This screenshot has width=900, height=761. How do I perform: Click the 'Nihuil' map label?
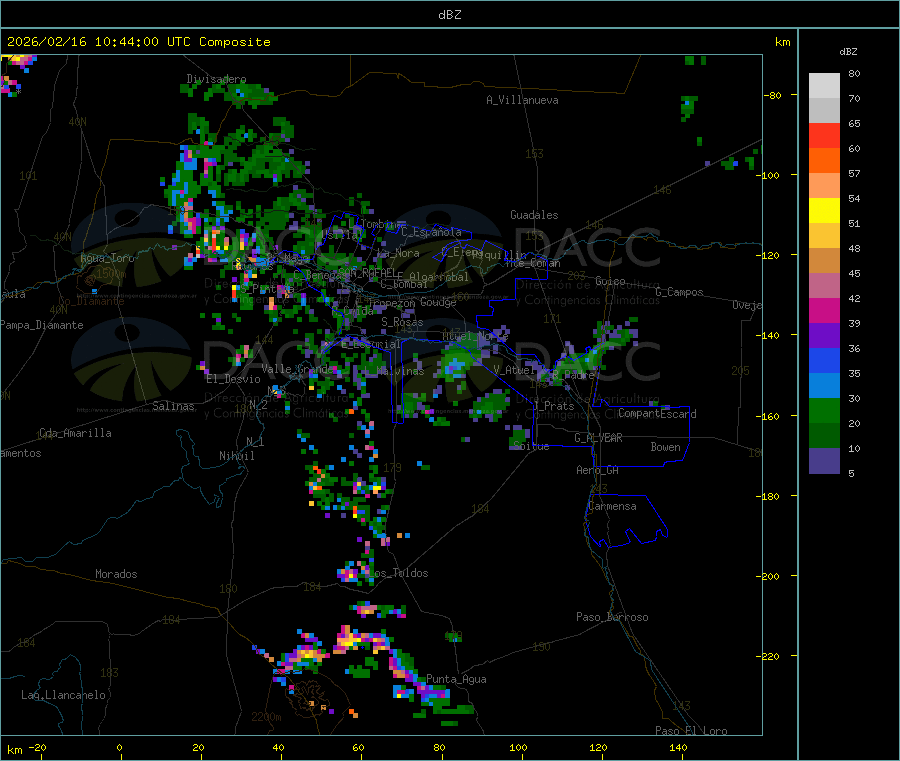point(236,456)
